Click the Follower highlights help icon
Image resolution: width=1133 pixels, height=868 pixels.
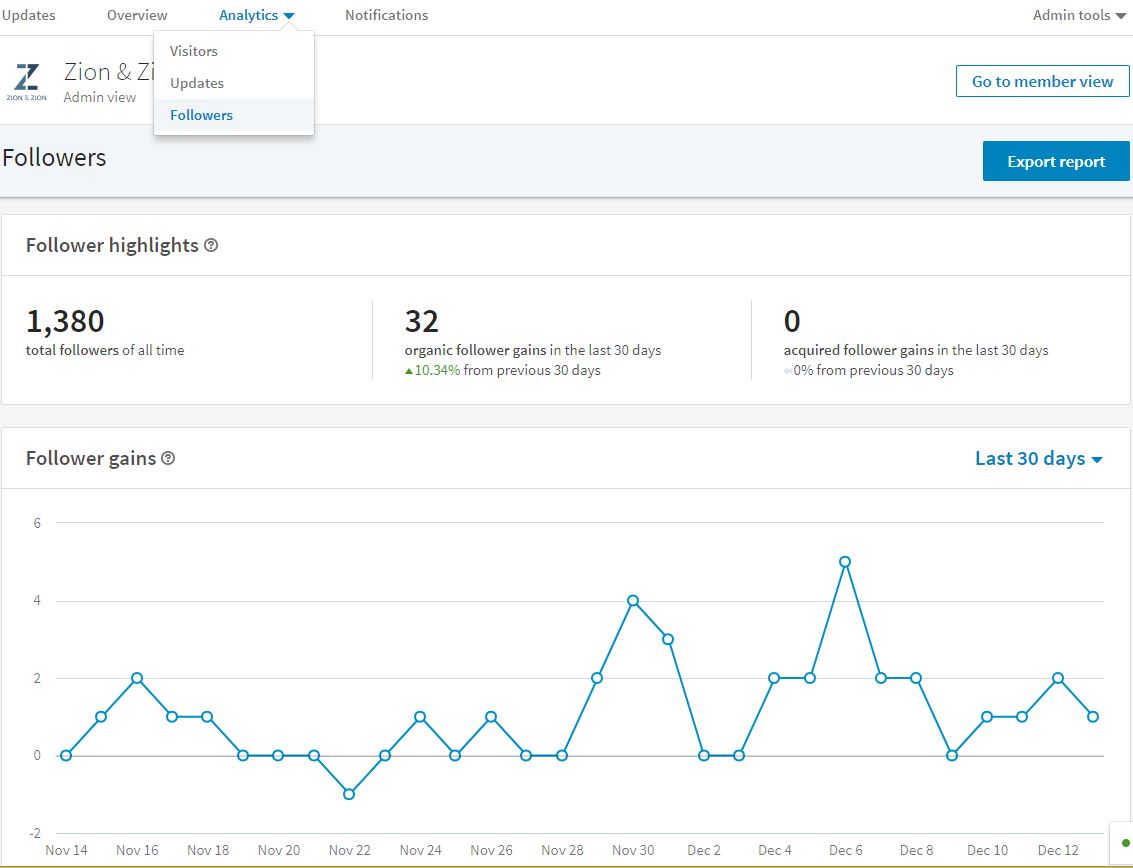click(x=210, y=244)
